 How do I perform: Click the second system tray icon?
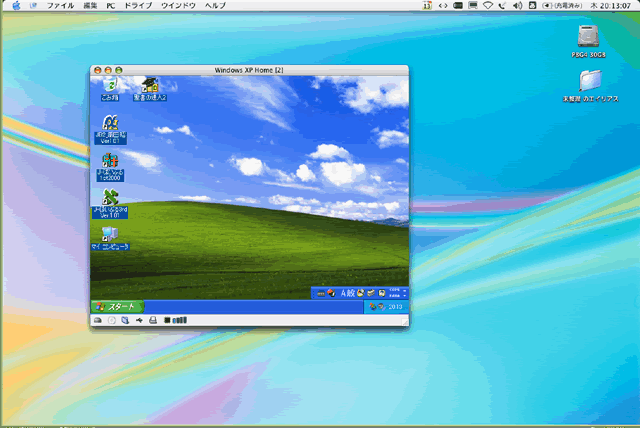(381, 307)
